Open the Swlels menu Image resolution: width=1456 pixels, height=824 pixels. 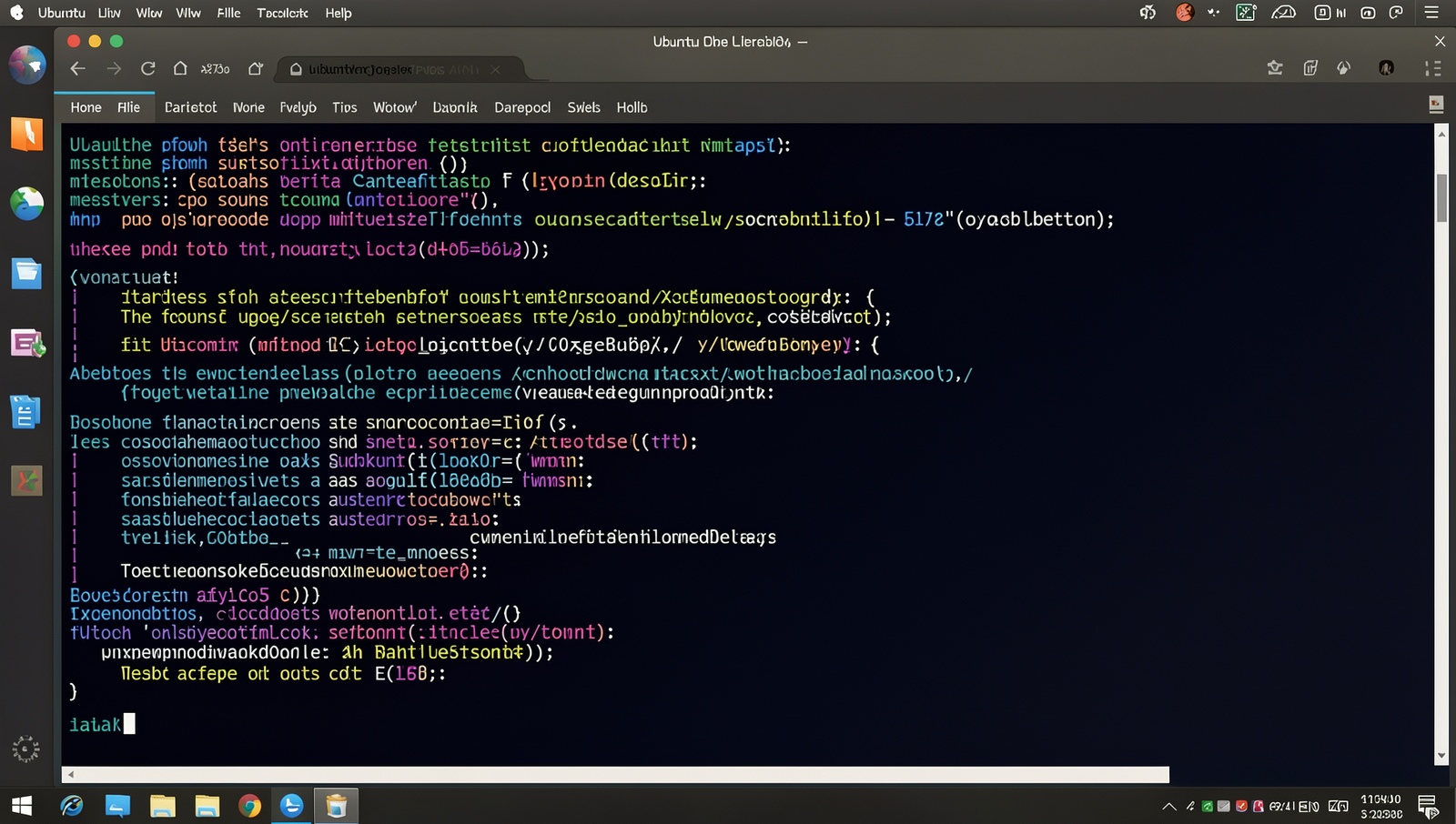[x=583, y=107]
